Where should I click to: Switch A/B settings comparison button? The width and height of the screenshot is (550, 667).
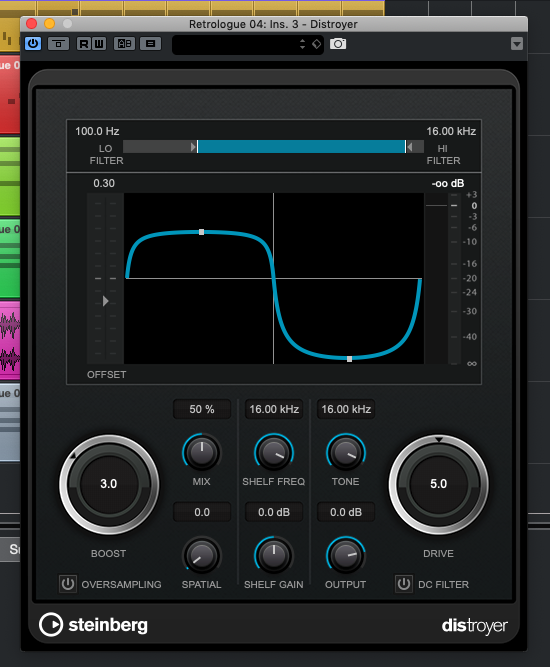(x=125, y=43)
